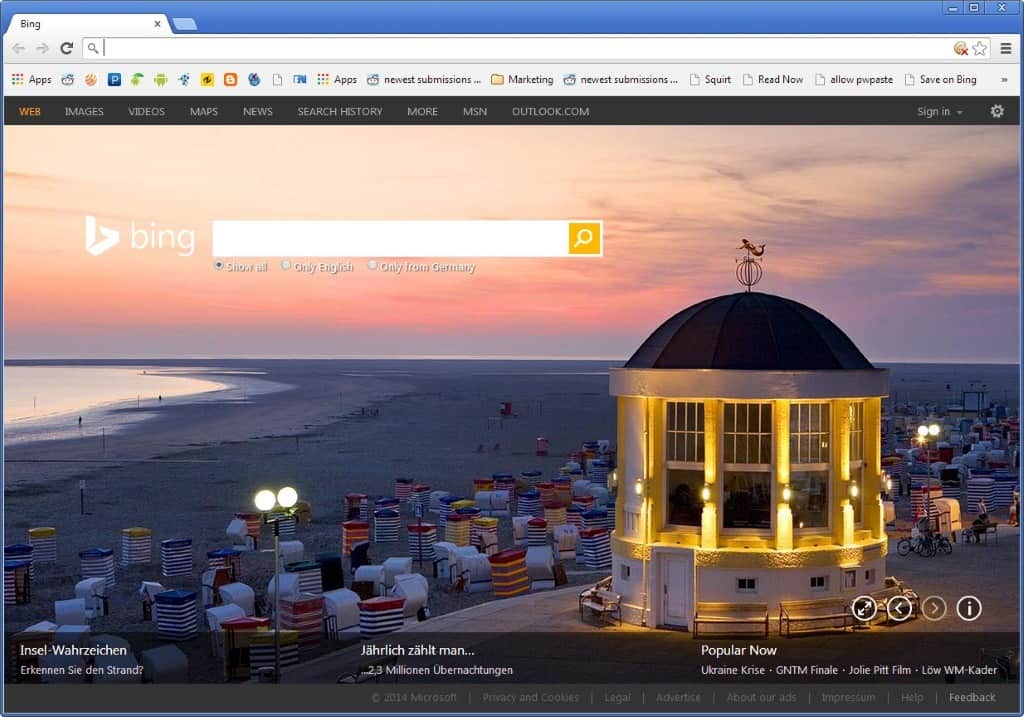1024x717 pixels.
Task: Click the Privacy and Cookies footer link
Action: tap(530, 697)
